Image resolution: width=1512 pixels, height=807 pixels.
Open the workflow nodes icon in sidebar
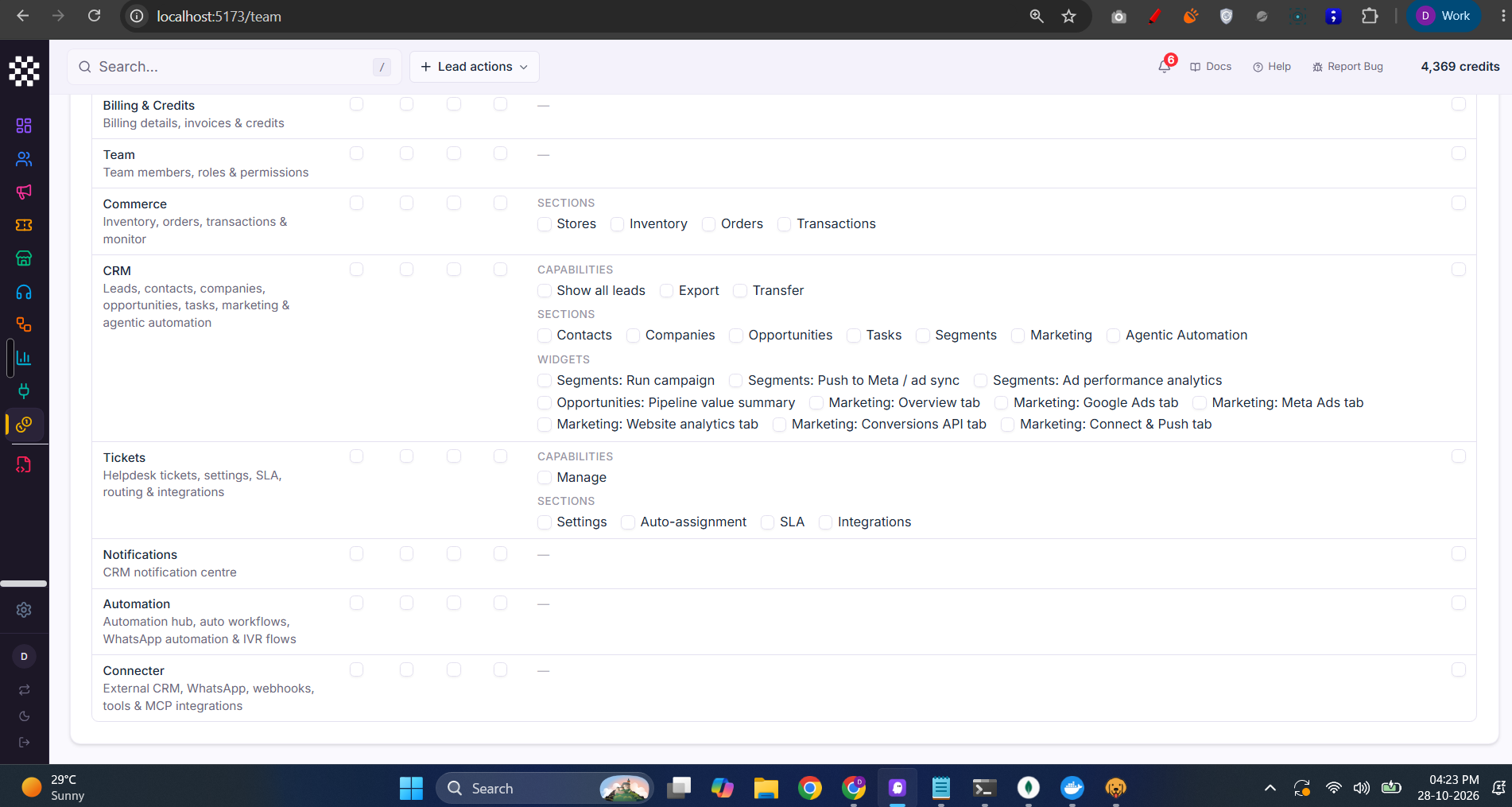pyautogui.click(x=24, y=324)
